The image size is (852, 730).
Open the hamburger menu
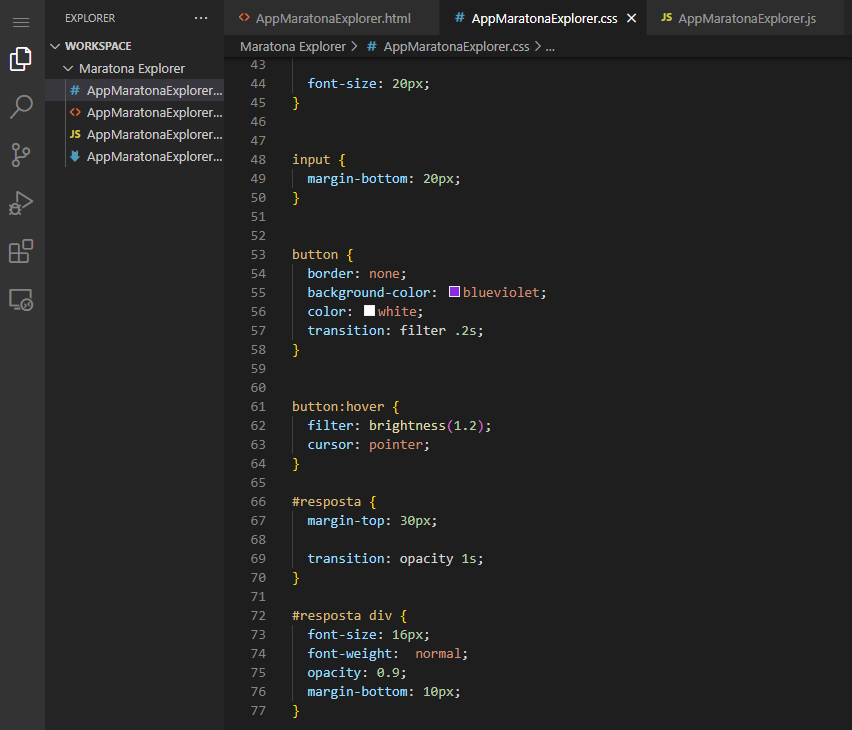coord(21,22)
